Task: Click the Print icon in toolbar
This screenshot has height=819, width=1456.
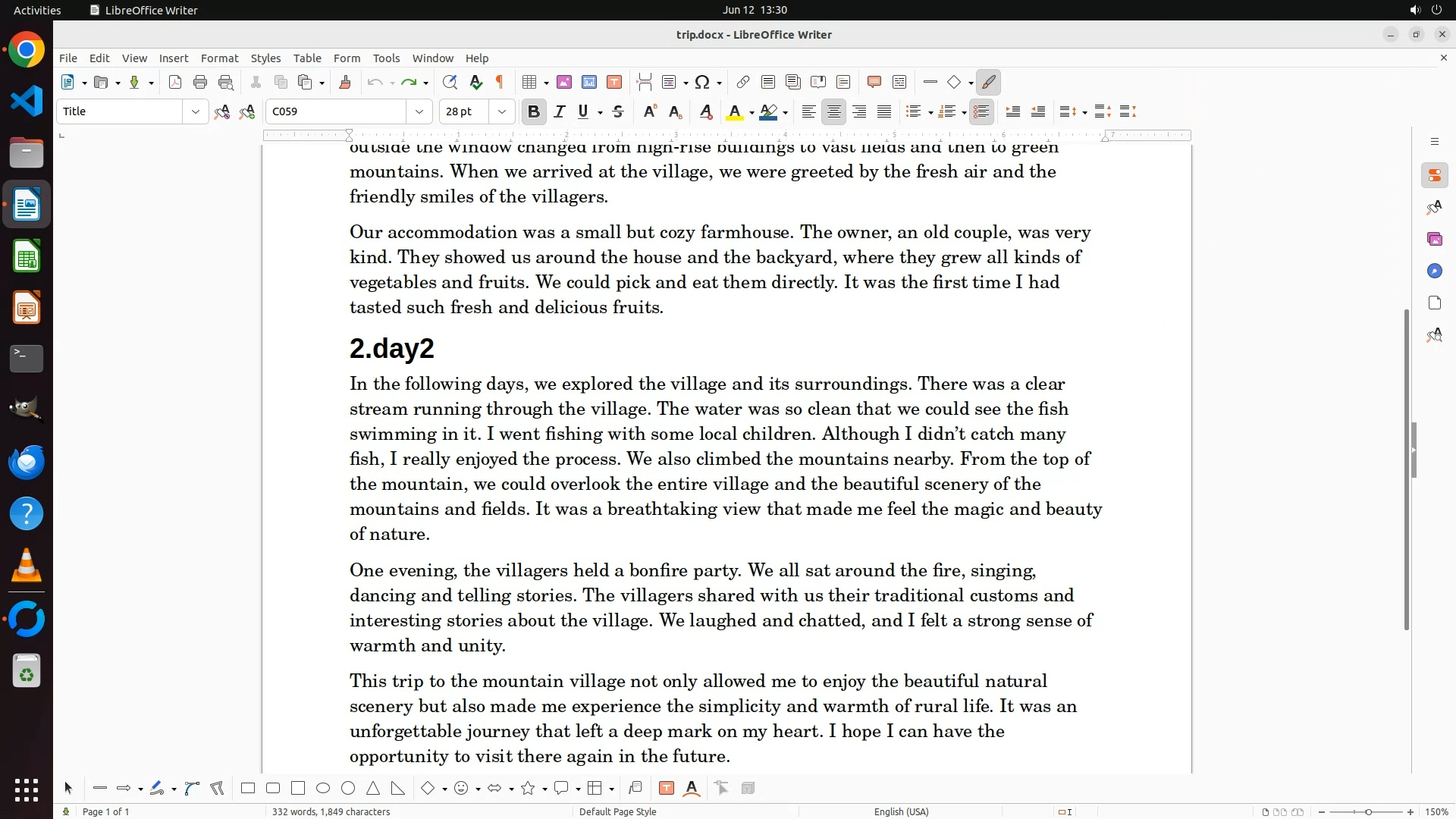Action: pyautogui.click(x=200, y=83)
